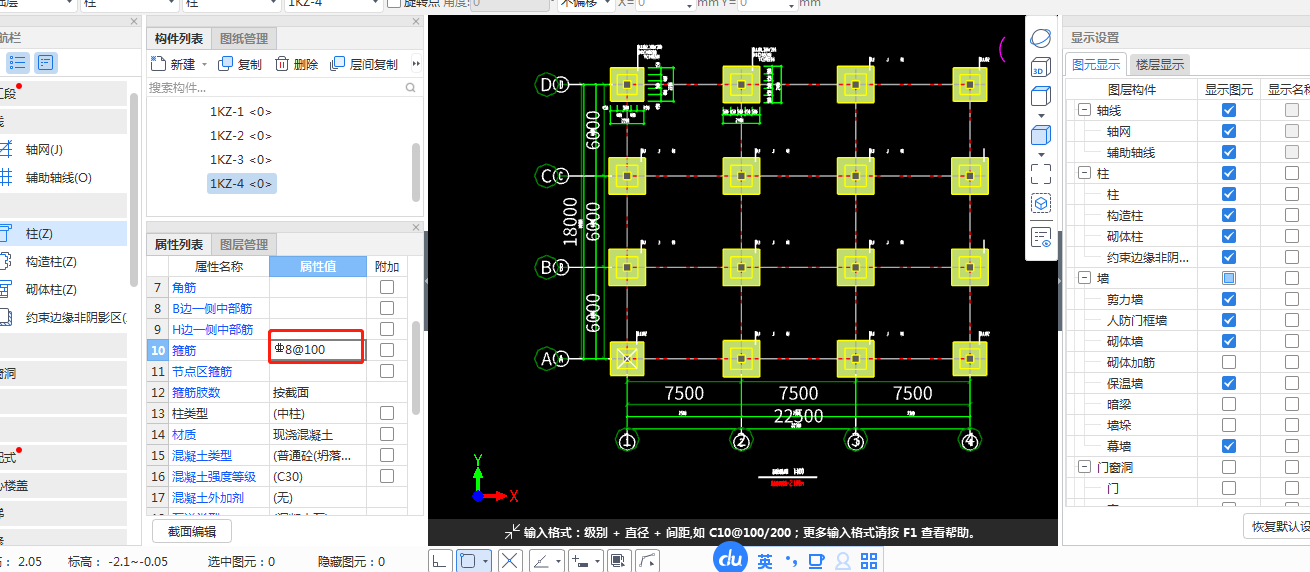Click the solid blue cube display icon
This screenshot has width=1310, height=572.
1041,135
